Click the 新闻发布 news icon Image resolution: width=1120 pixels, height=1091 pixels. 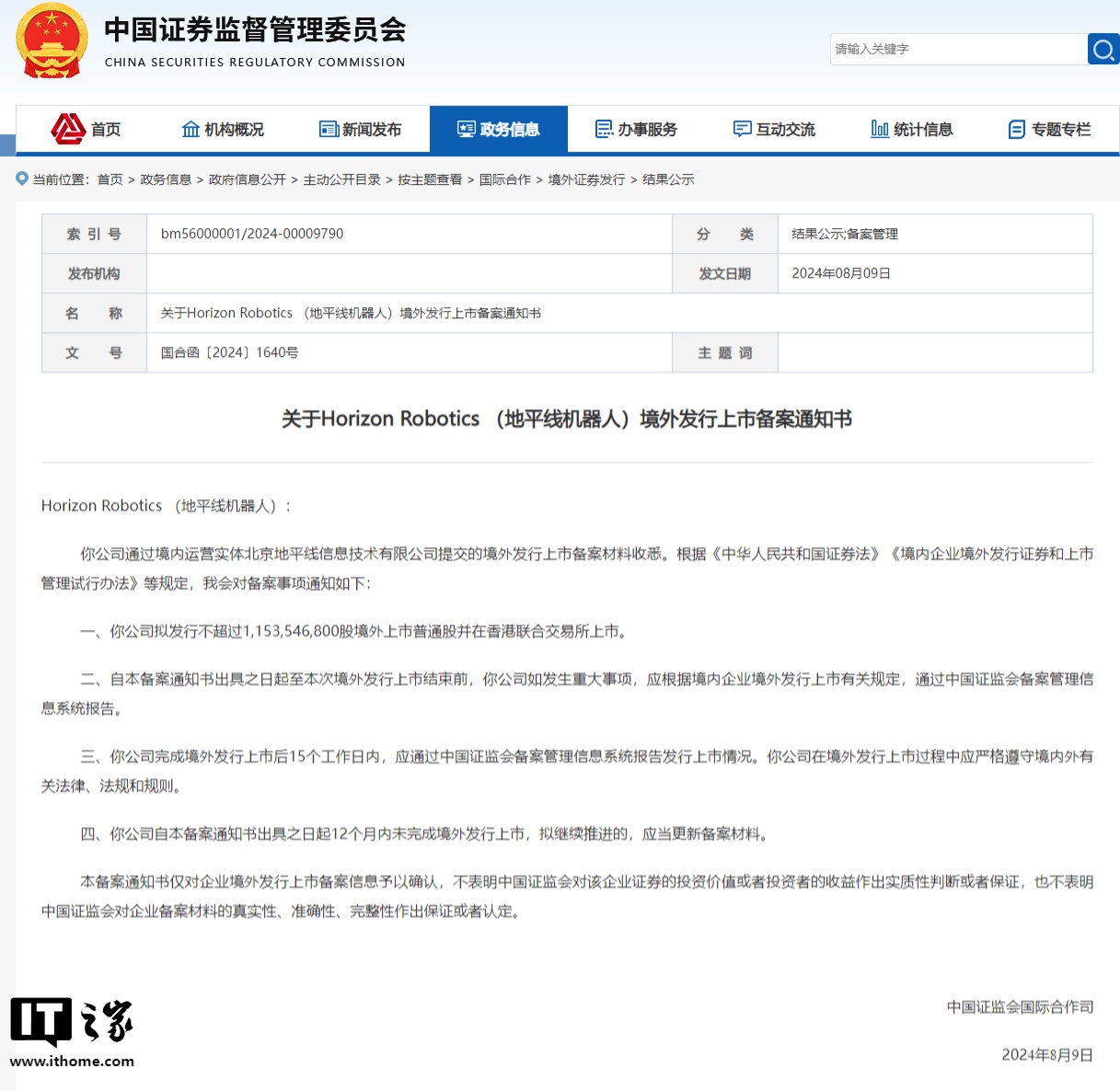[x=329, y=129]
